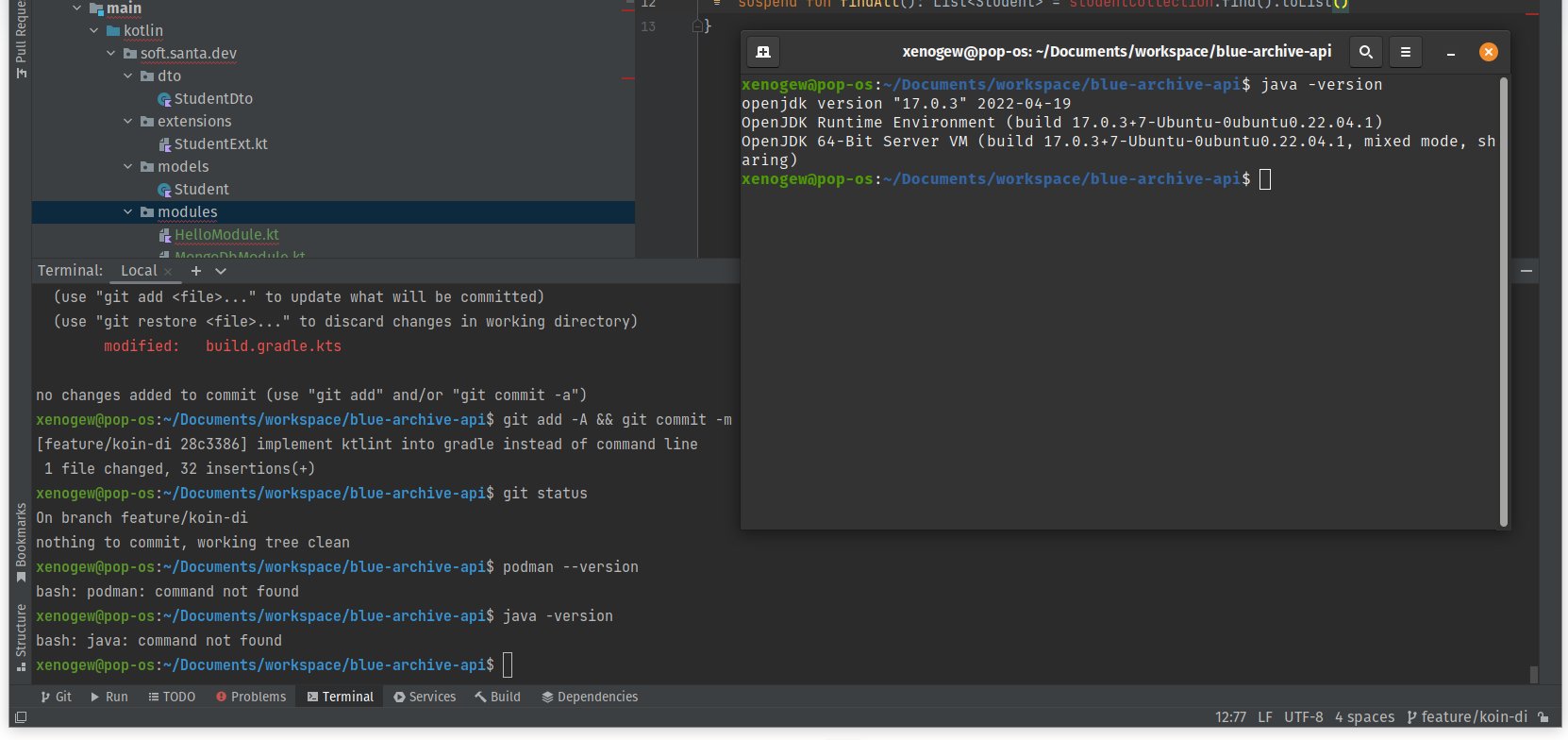
Task: Hide the Terminal tool window with minimize icon
Action: click(1526, 271)
